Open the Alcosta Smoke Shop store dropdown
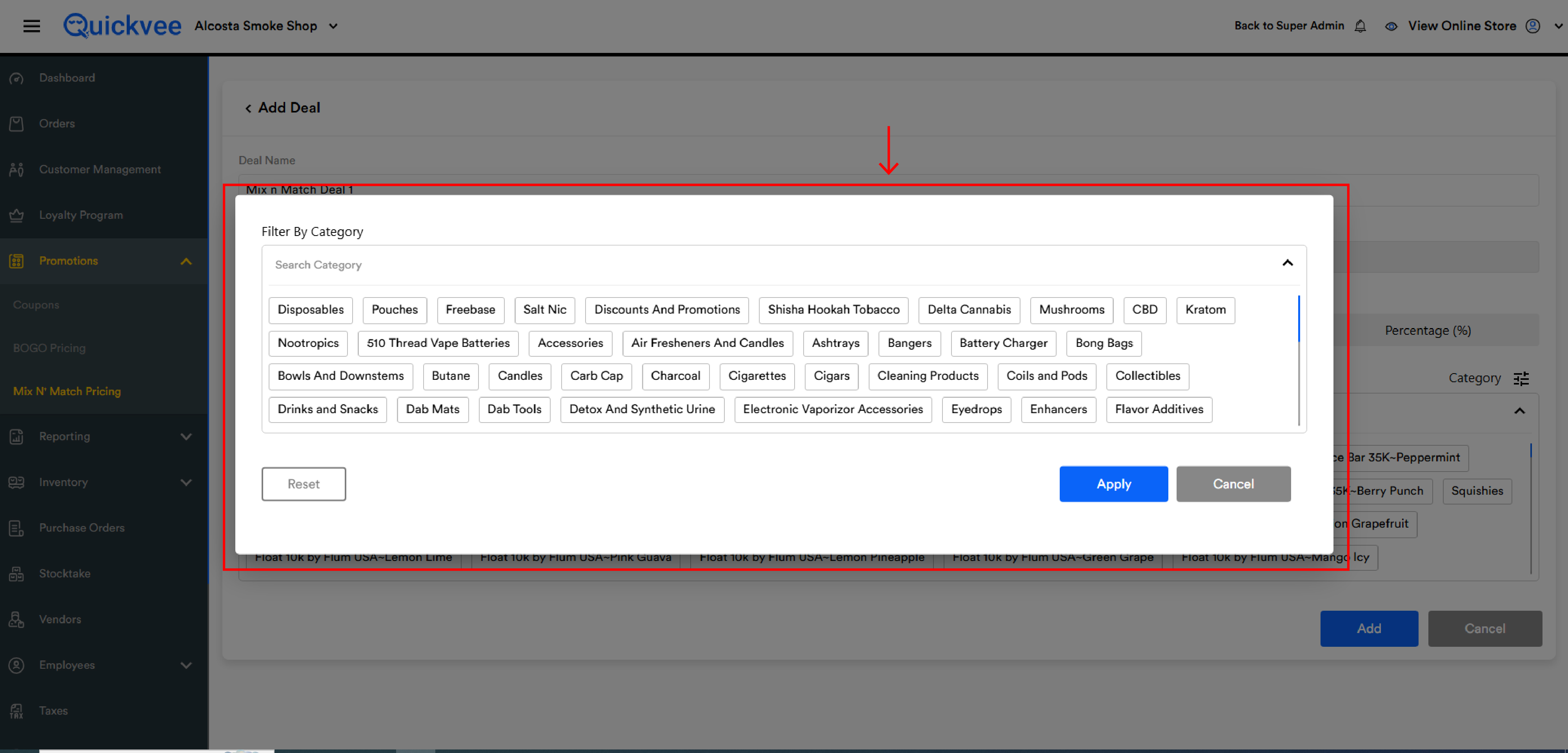The height and width of the screenshot is (753, 1568). click(x=333, y=26)
